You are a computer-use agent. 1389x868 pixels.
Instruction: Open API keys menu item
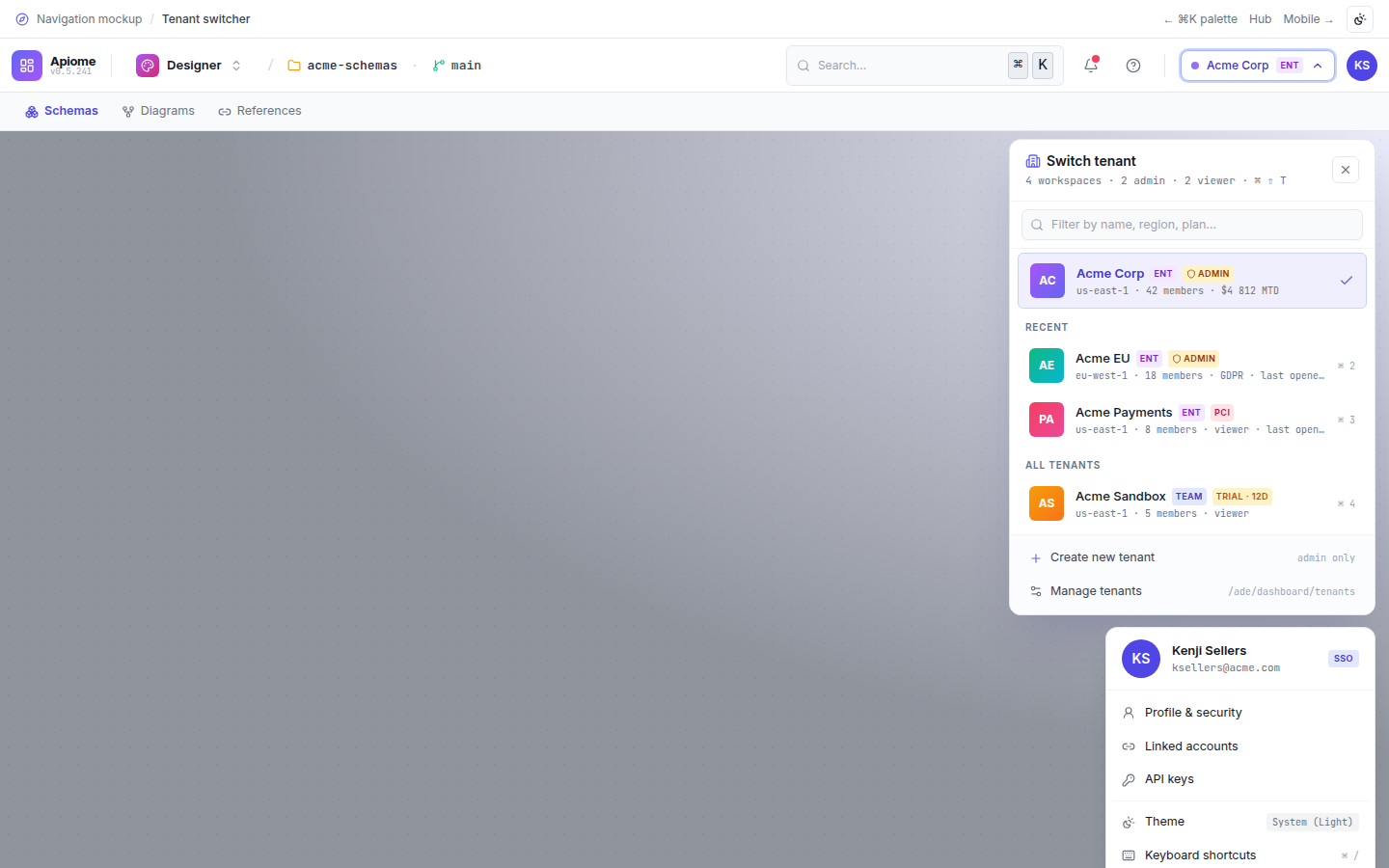tap(1240, 779)
